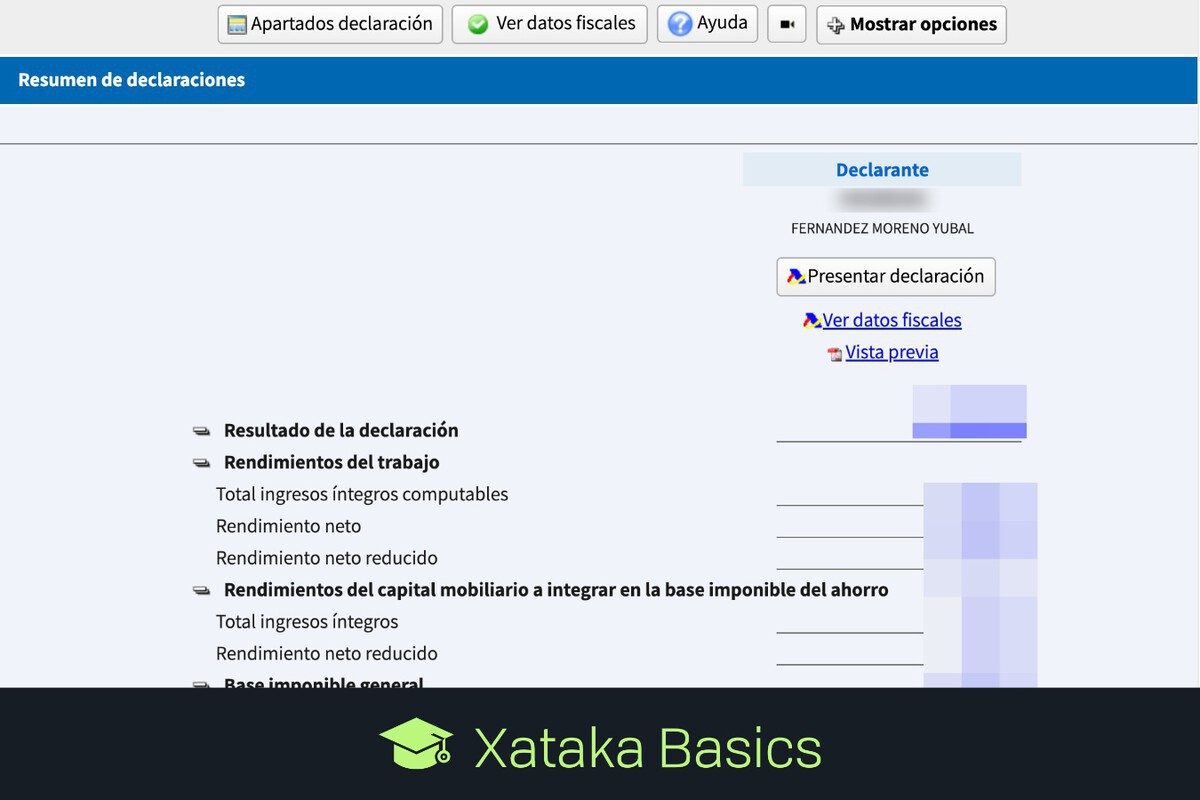Click icon beside Rendimientos del capital mobiliario

(x=202, y=592)
